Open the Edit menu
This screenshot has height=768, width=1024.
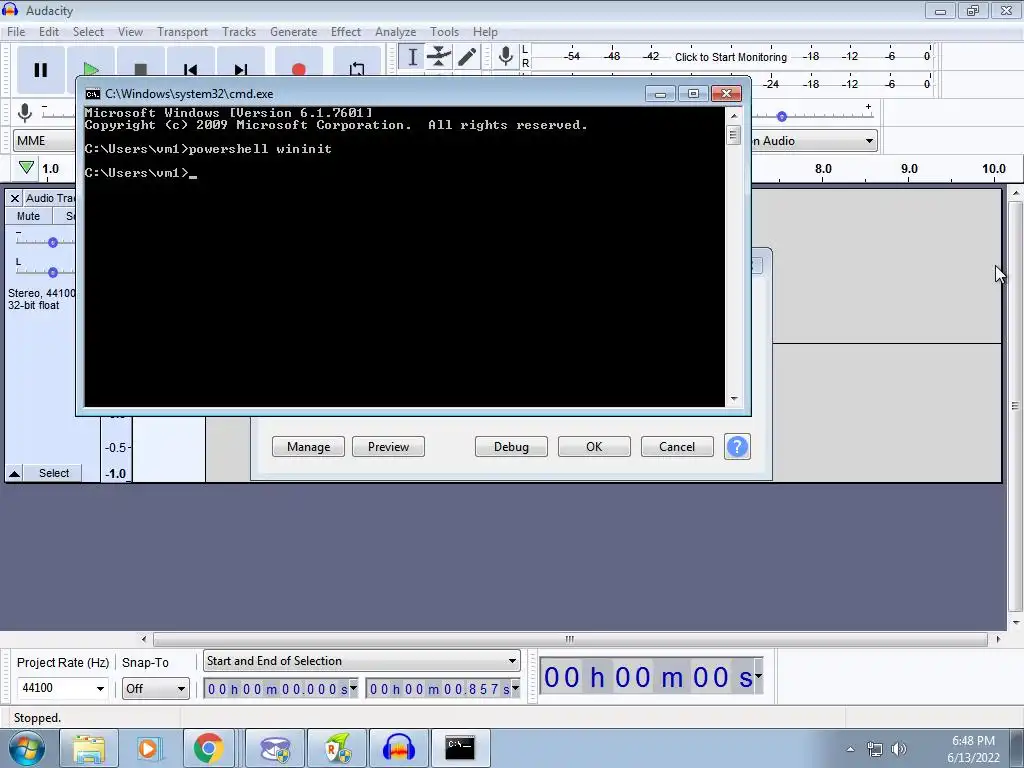click(49, 31)
